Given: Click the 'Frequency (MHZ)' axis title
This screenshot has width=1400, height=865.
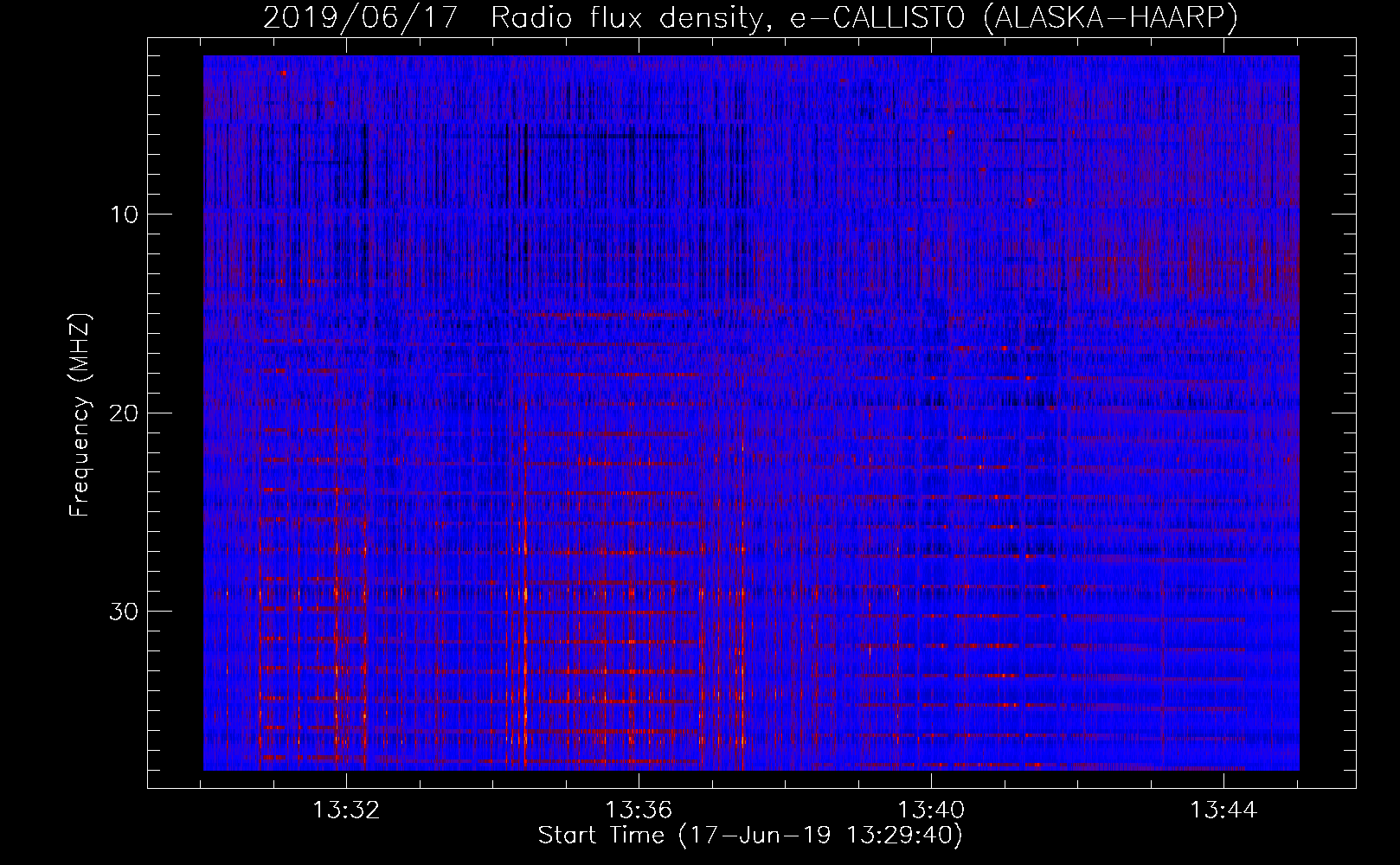Looking at the screenshot, I should [x=80, y=414].
